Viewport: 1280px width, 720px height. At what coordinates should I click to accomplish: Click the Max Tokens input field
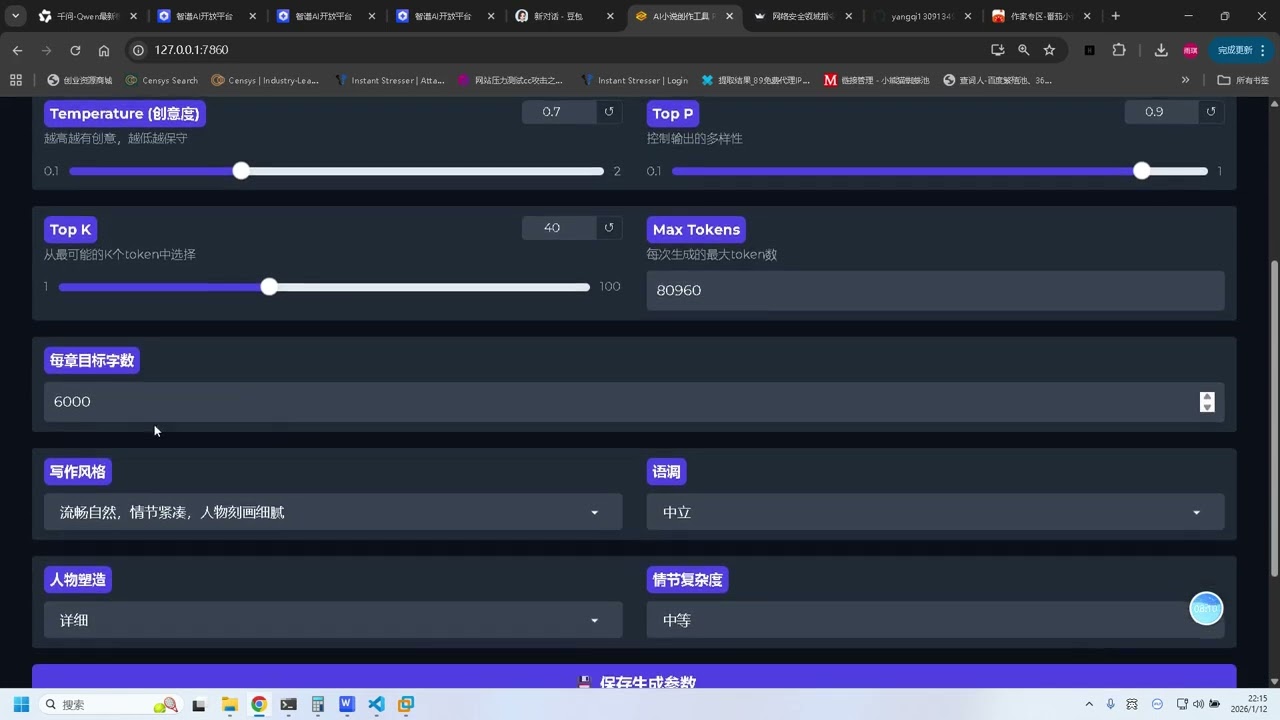point(935,290)
